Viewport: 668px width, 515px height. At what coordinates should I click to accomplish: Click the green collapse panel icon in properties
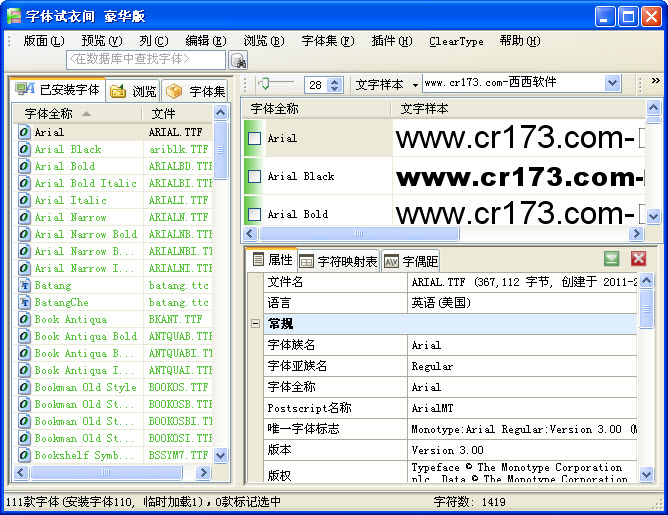point(612,259)
